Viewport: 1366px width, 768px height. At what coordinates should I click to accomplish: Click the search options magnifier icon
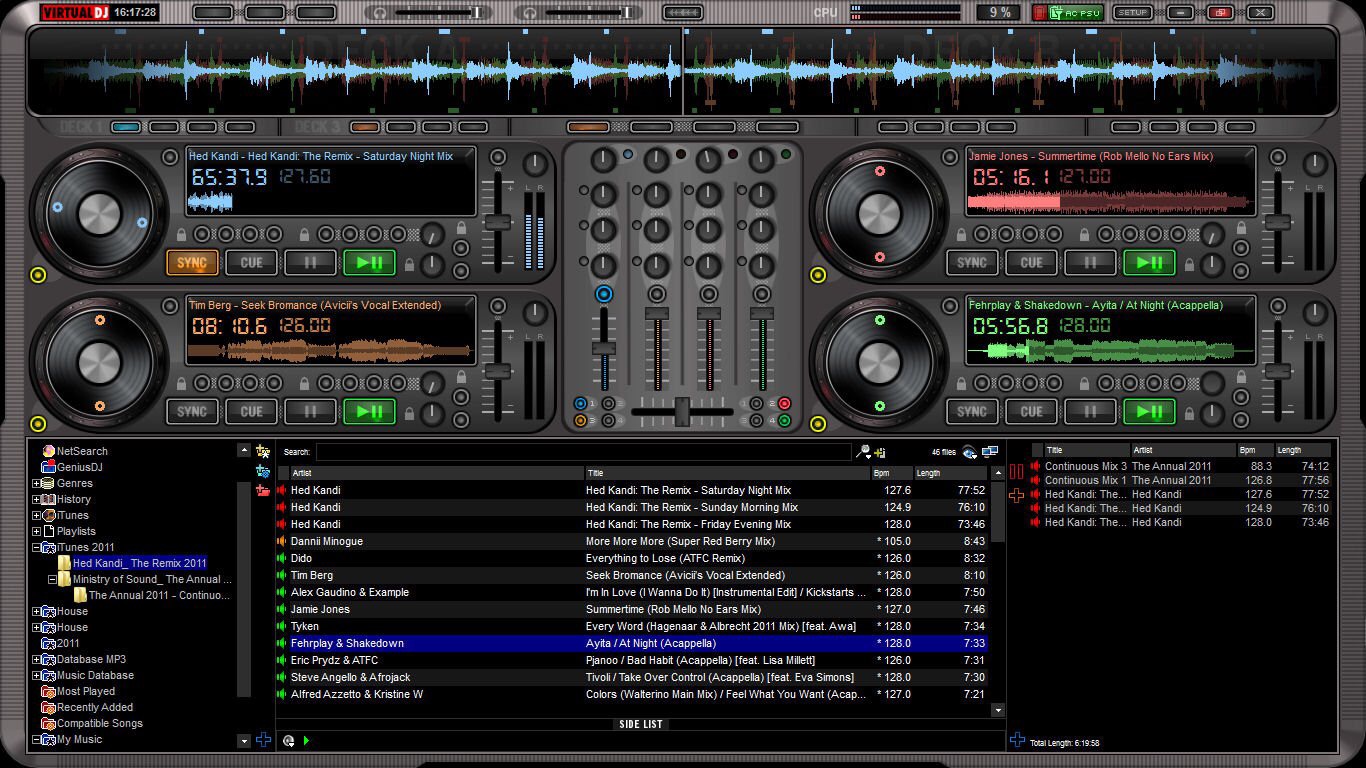(x=864, y=452)
